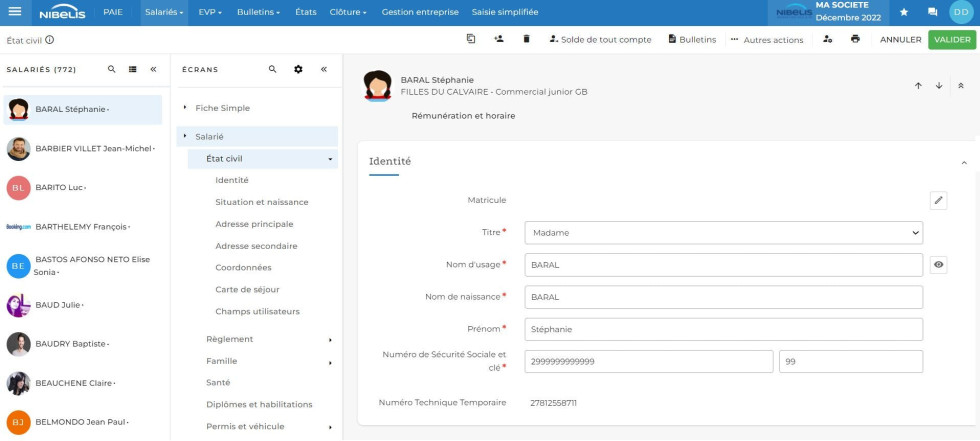This screenshot has width=980, height=441.
Task: Open the Titre dropdown
Action: 722,233
